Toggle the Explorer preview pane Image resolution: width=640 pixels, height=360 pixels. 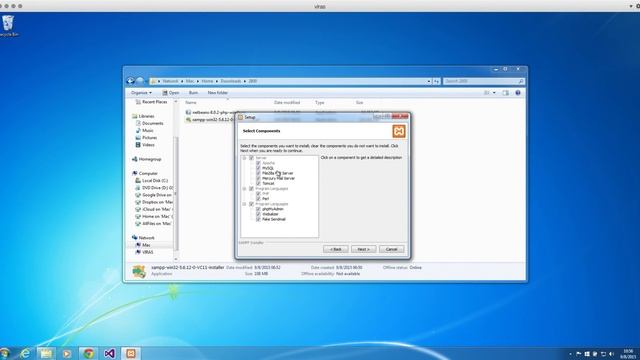point(506,93)
